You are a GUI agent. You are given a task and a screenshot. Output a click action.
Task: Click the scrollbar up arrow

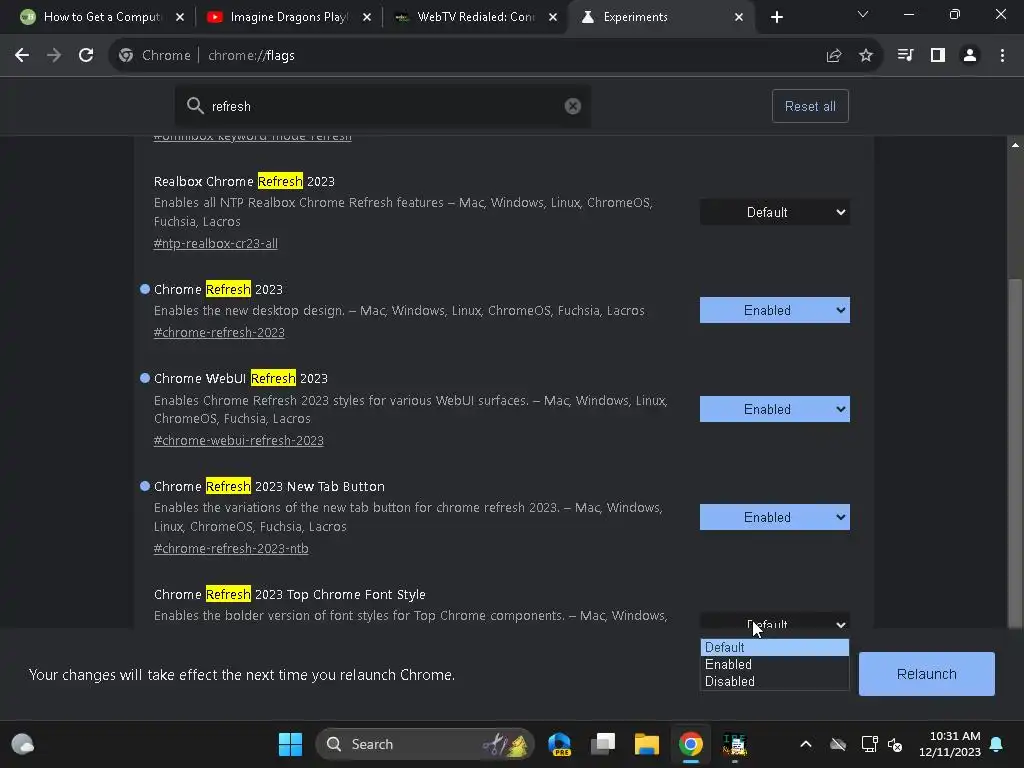(1015, 145)
